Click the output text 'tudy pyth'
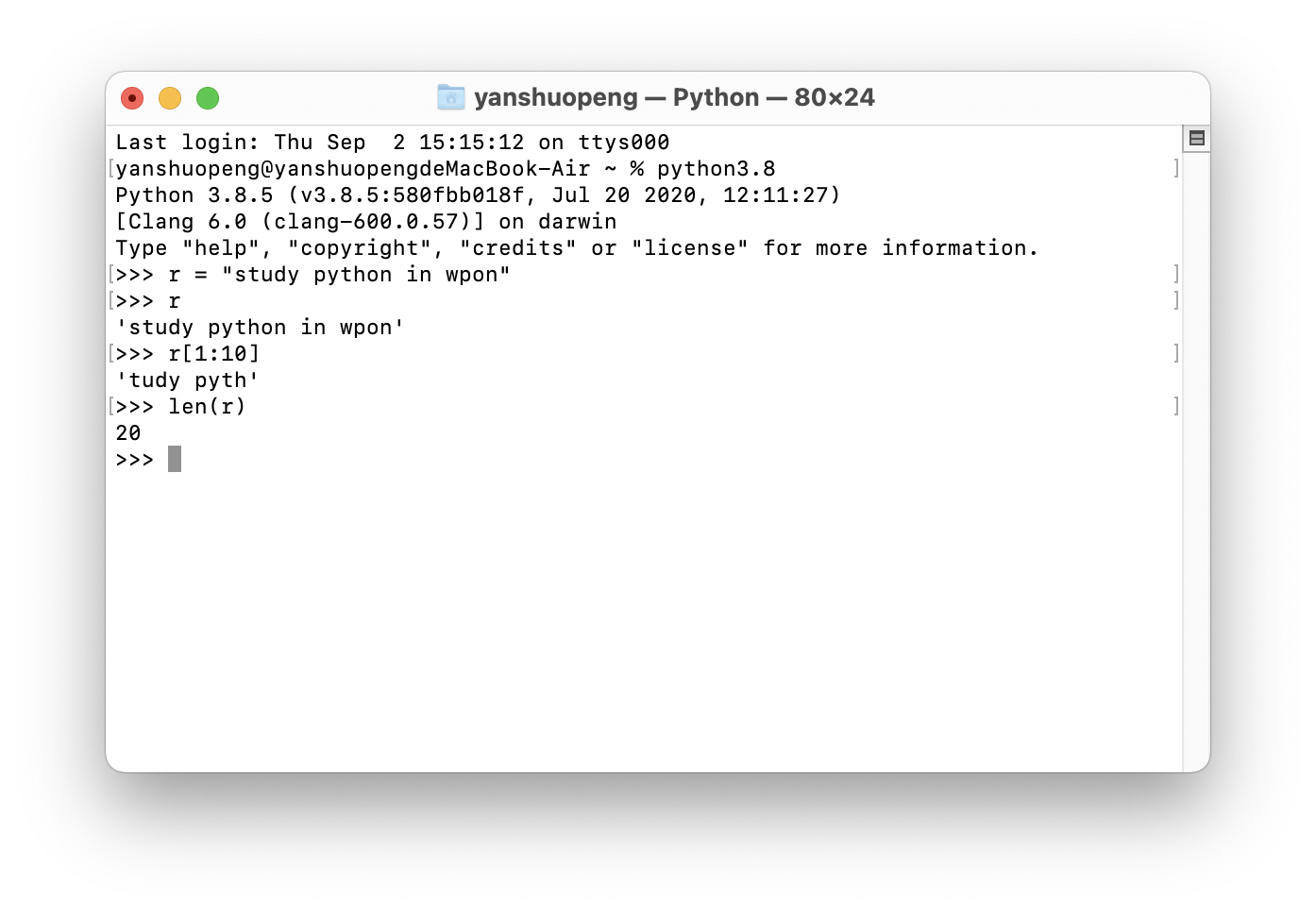 coord(187,380)
